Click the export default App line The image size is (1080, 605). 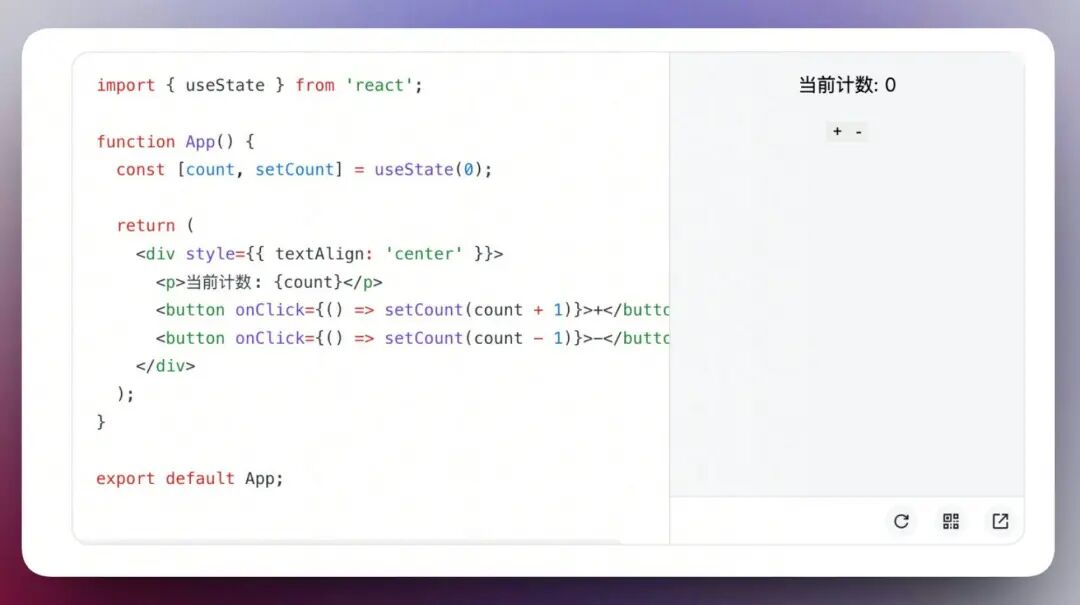(x=188, y=478)
